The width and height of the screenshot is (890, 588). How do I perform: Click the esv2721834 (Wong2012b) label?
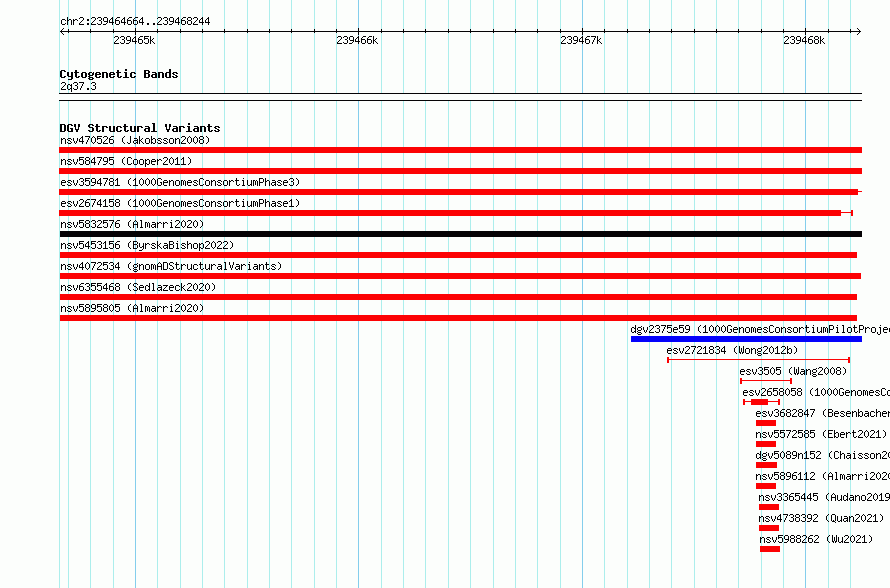tap(732, 350)
